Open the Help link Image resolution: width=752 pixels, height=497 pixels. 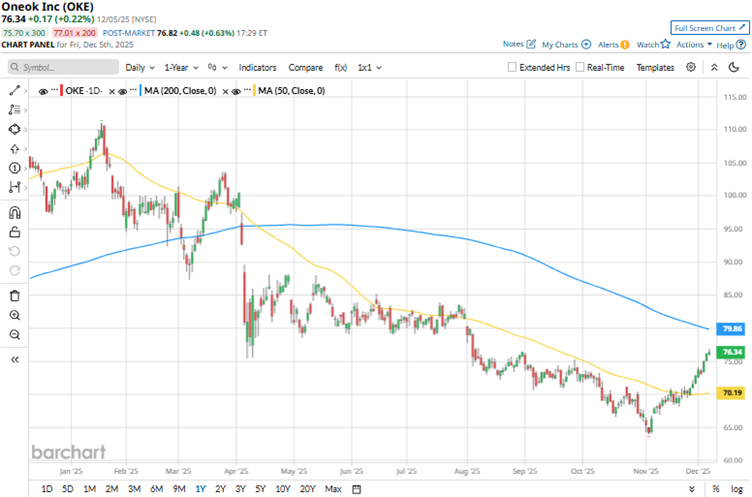pos(731,45)
